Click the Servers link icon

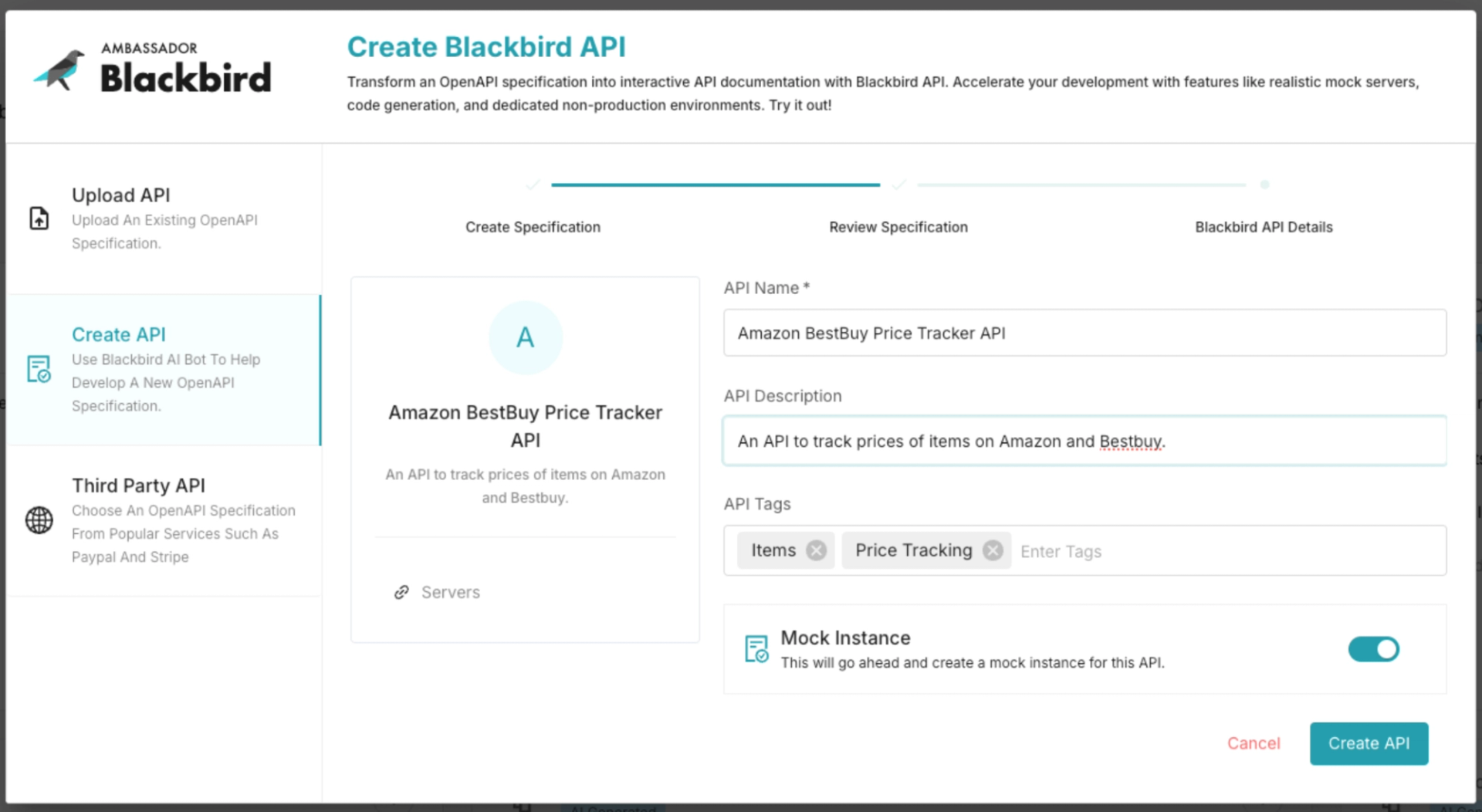[x=401, y=592]
